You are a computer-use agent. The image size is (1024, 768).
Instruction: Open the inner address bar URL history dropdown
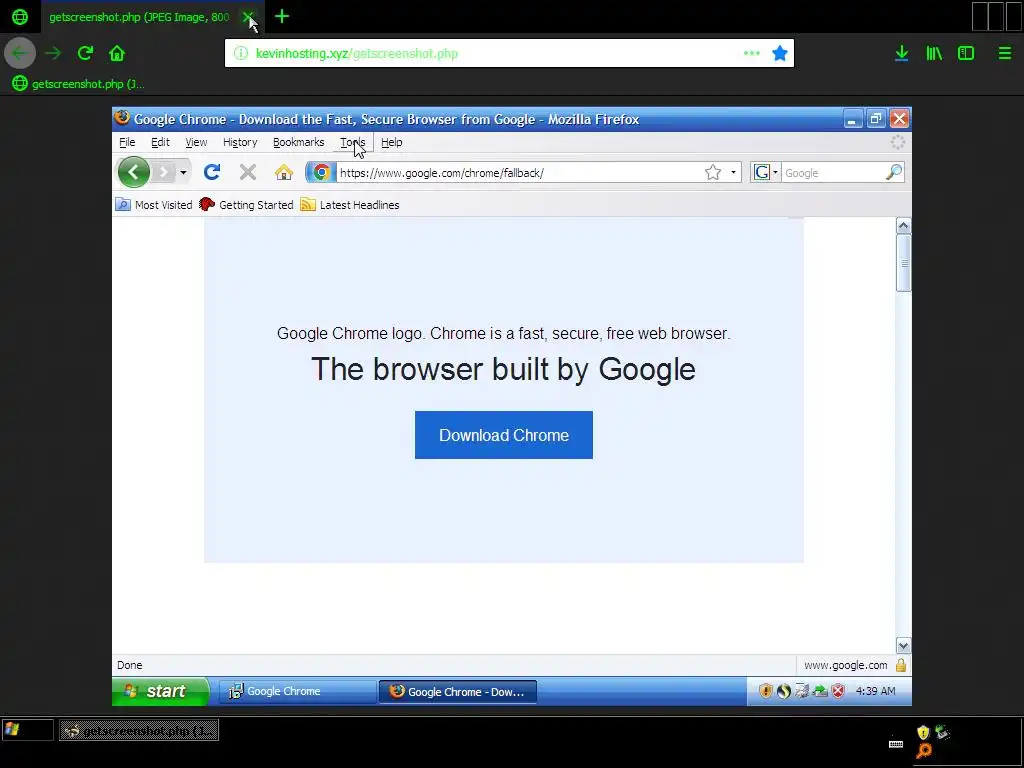click(733, 172)
